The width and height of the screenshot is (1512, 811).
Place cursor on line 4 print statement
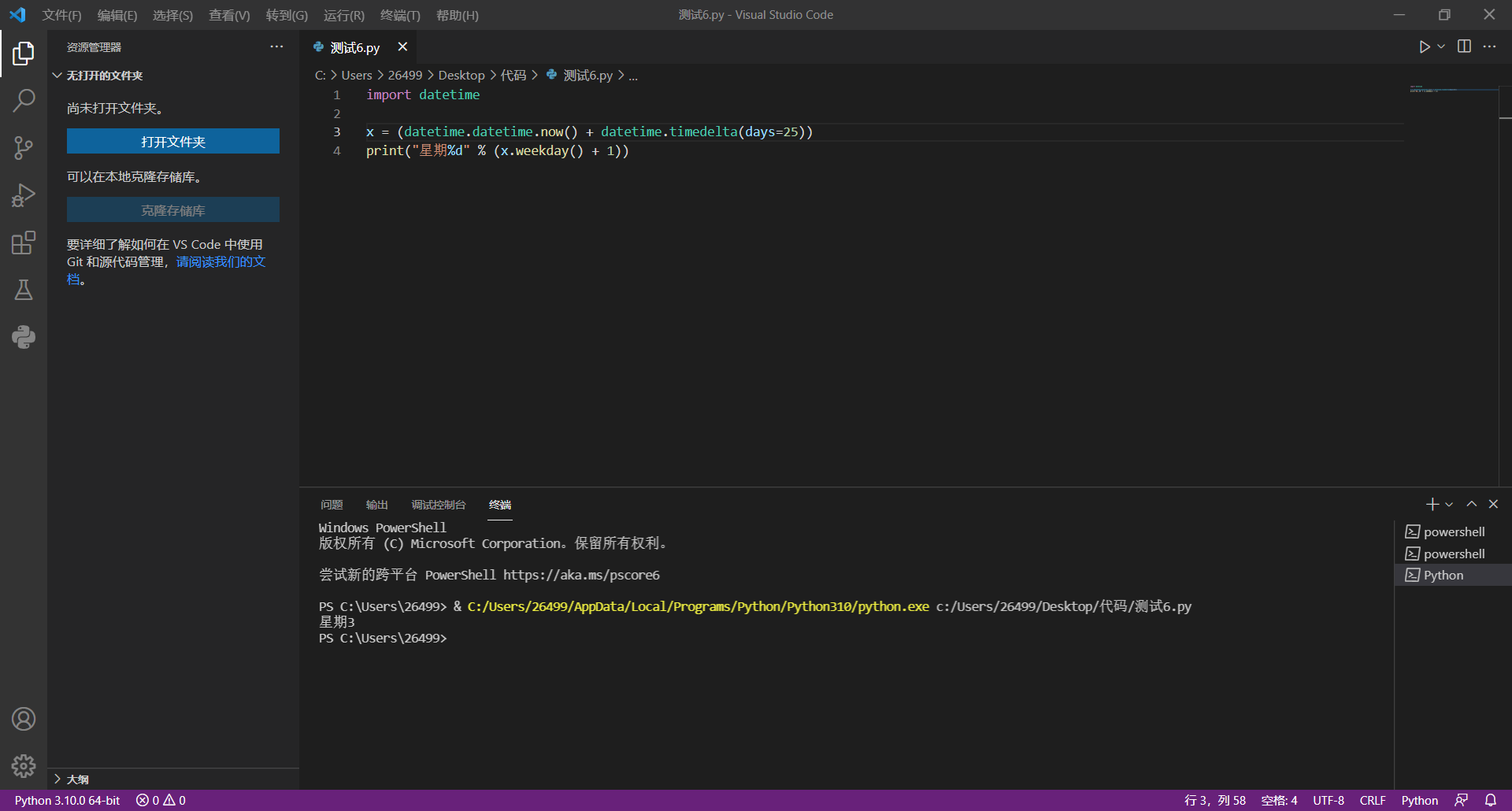click(497, 150)
